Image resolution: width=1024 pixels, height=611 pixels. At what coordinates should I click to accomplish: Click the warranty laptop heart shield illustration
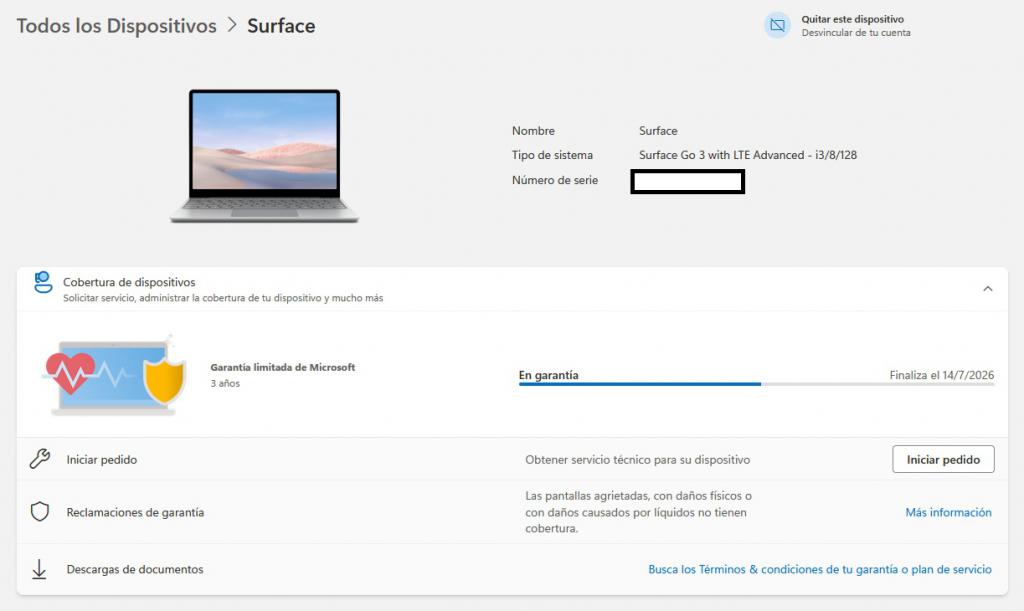[x=114, y=376]
